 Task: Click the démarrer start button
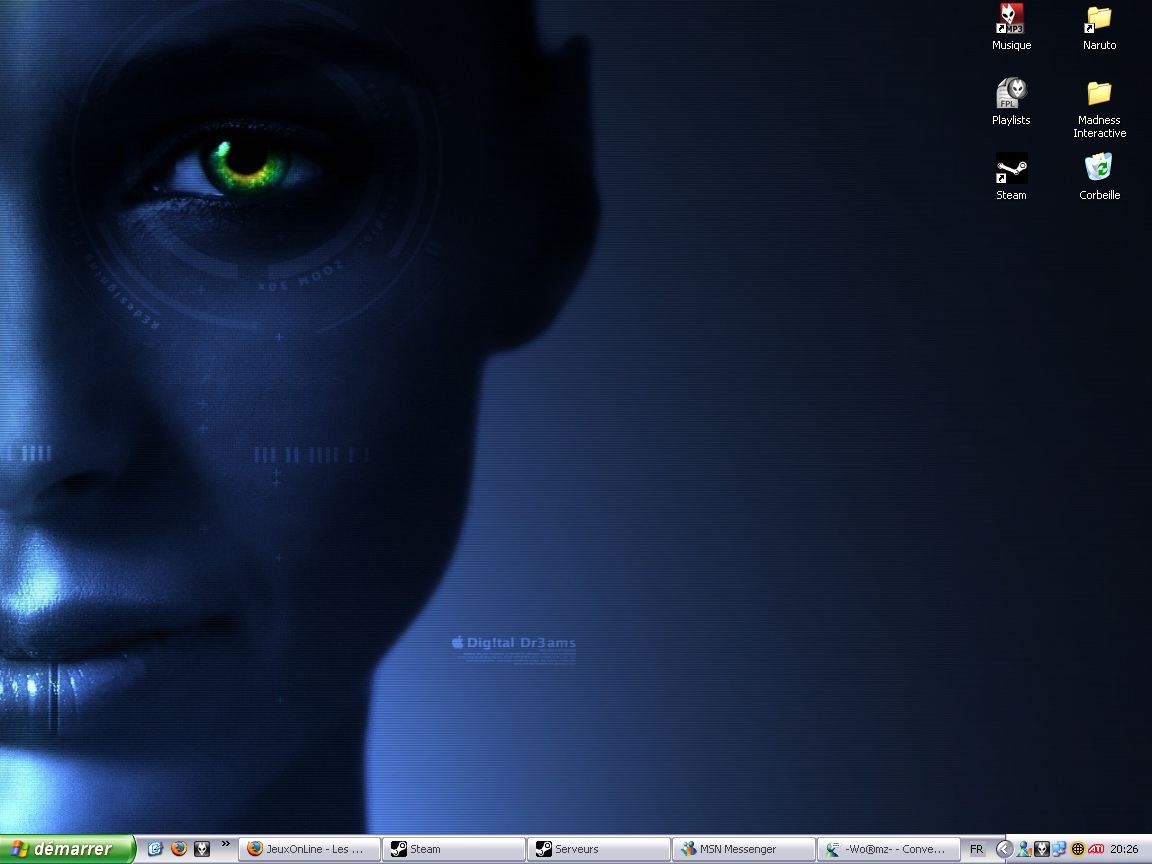pos(68,849)
